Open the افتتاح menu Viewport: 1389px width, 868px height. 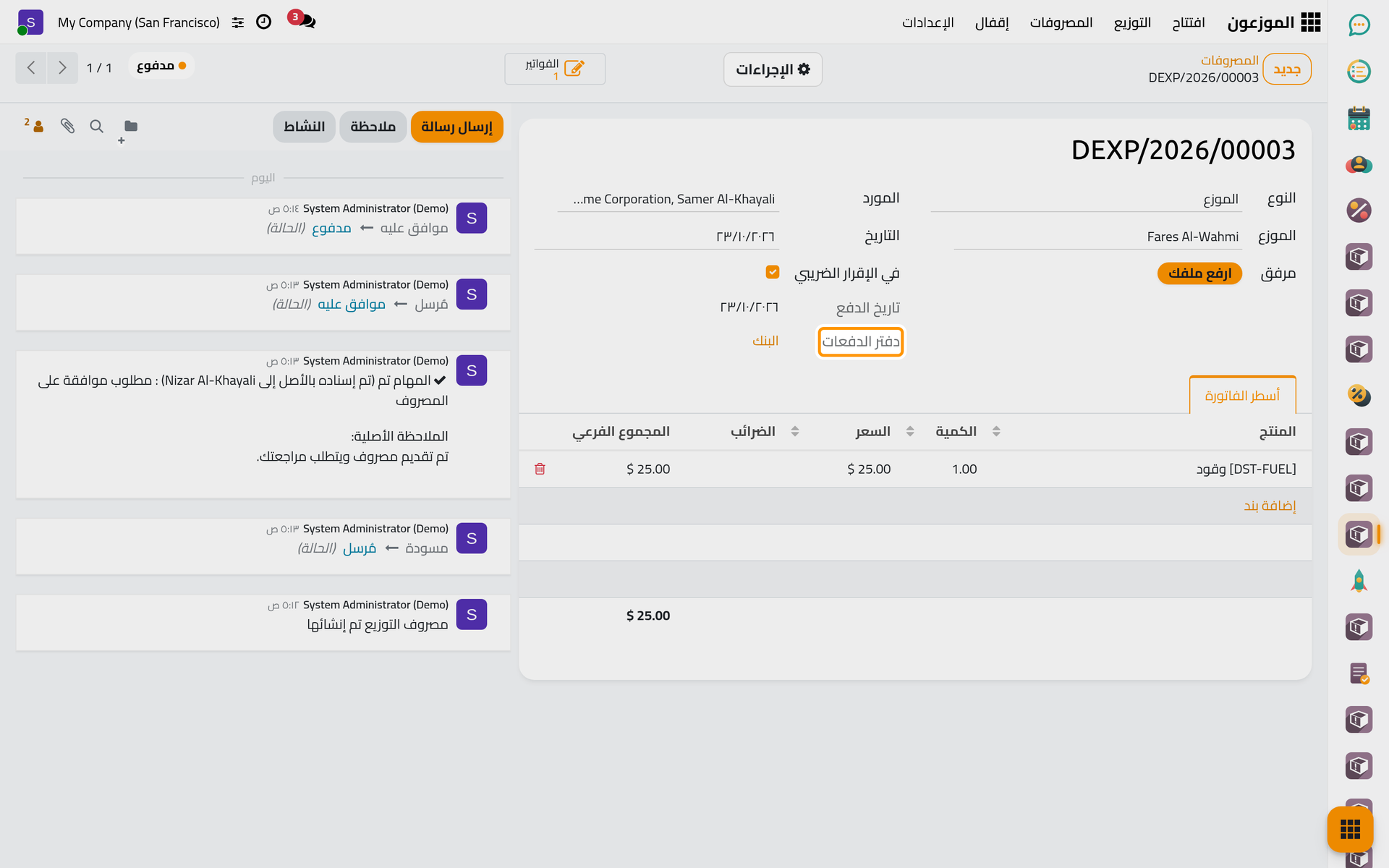coord(1189,22)
